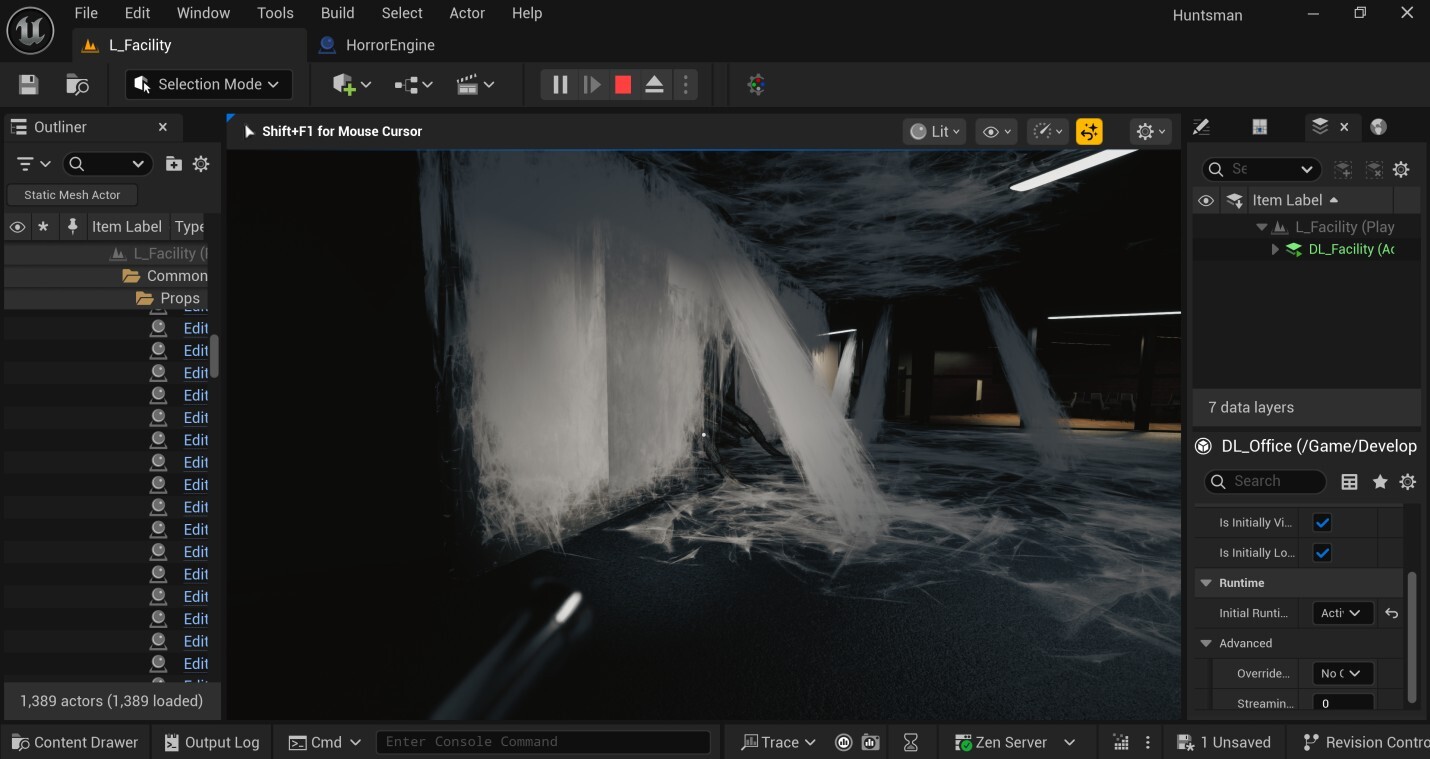This screenshot has height=759, width=1430.
Task: Stop the running play session
Action: click(x=623, y=85)
